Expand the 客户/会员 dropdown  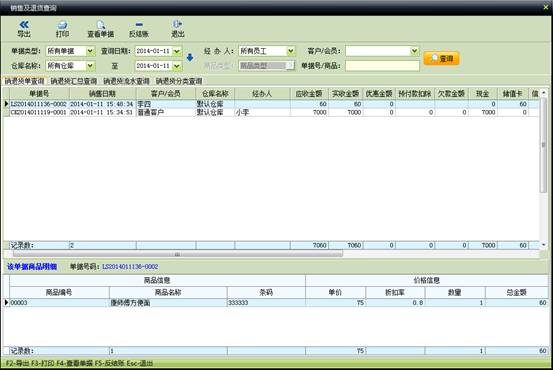pyautogui.click(x=415, y=51)
